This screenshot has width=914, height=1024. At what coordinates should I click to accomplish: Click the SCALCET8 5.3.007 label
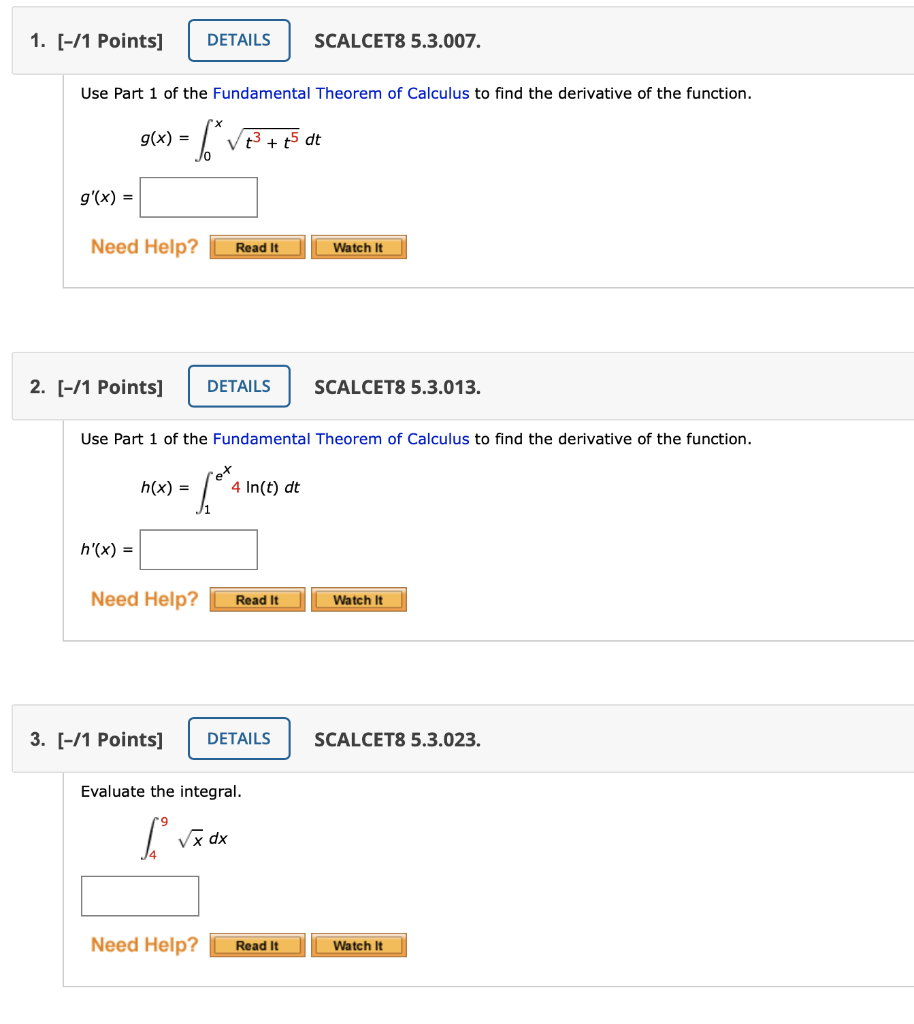[x=397, y=41]
